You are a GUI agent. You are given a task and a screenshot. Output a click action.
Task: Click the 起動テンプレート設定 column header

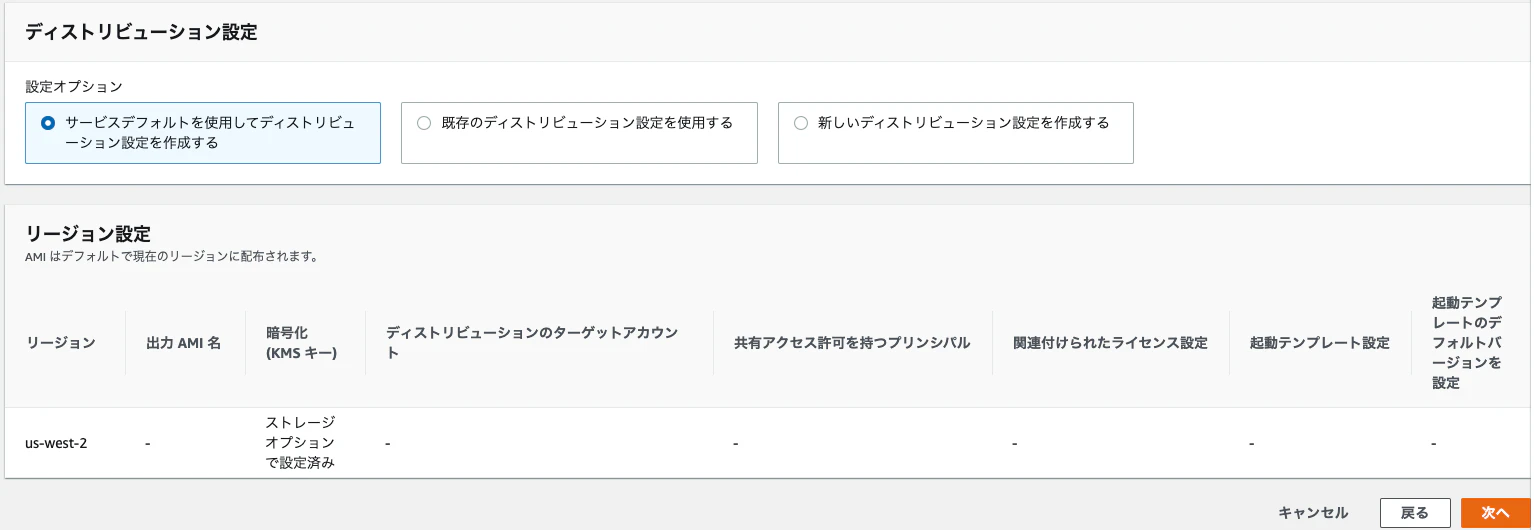pyautogui.click(x=1320, y=343)
